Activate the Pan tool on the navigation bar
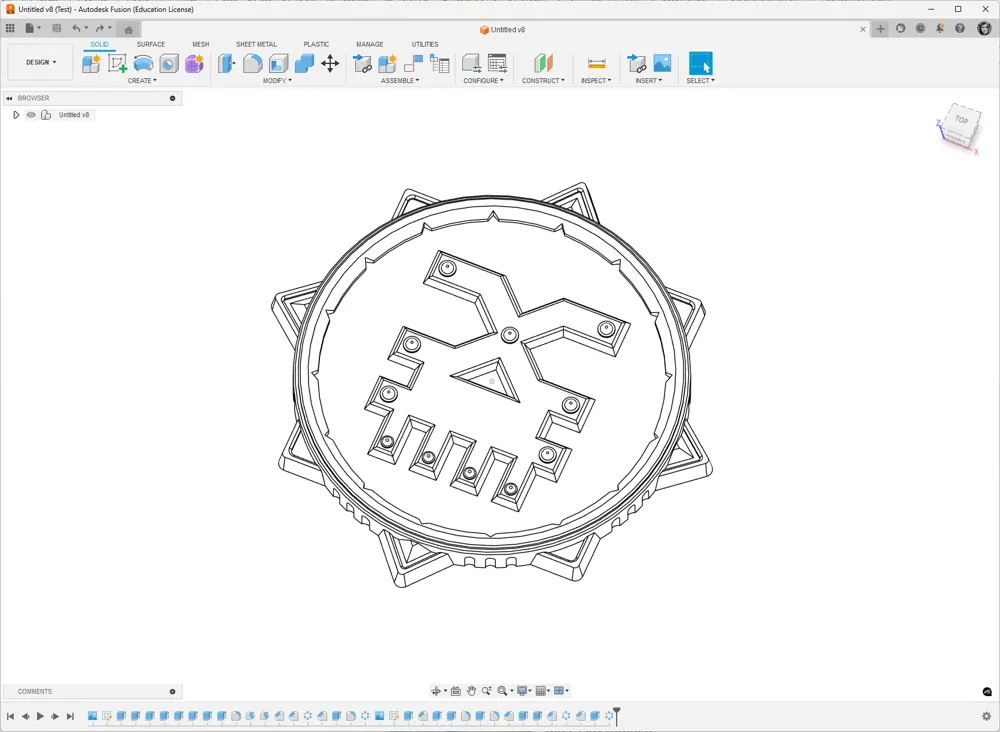 (x=471, y=691)
